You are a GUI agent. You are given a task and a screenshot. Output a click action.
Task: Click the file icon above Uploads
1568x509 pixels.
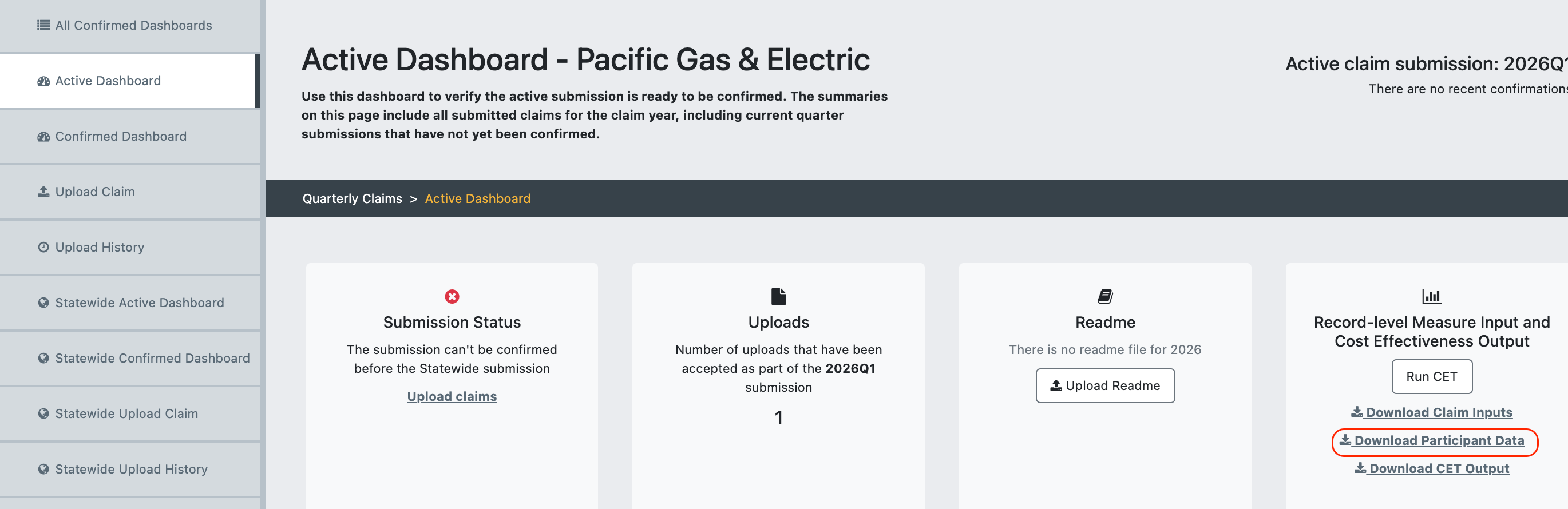click(778, 296)
